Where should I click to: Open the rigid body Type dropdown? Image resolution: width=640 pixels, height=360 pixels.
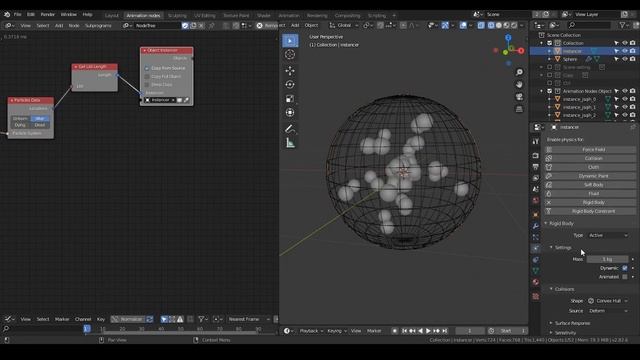coord(608,236)
